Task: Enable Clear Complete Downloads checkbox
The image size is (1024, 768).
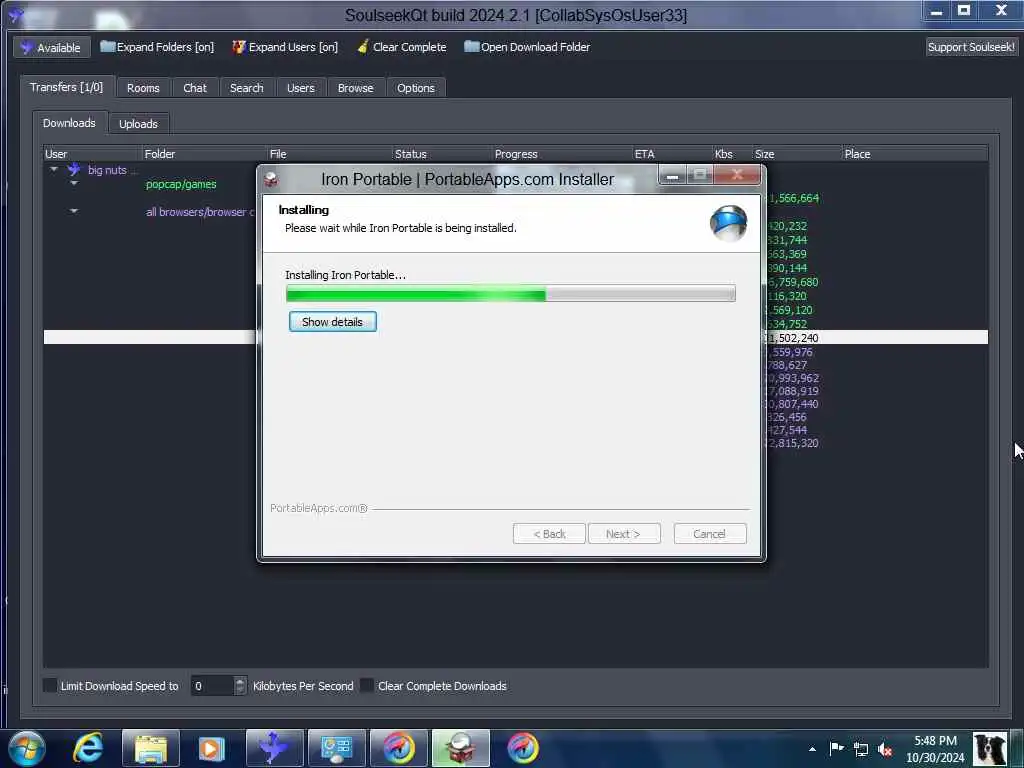Action: click(x=368, y=685)
